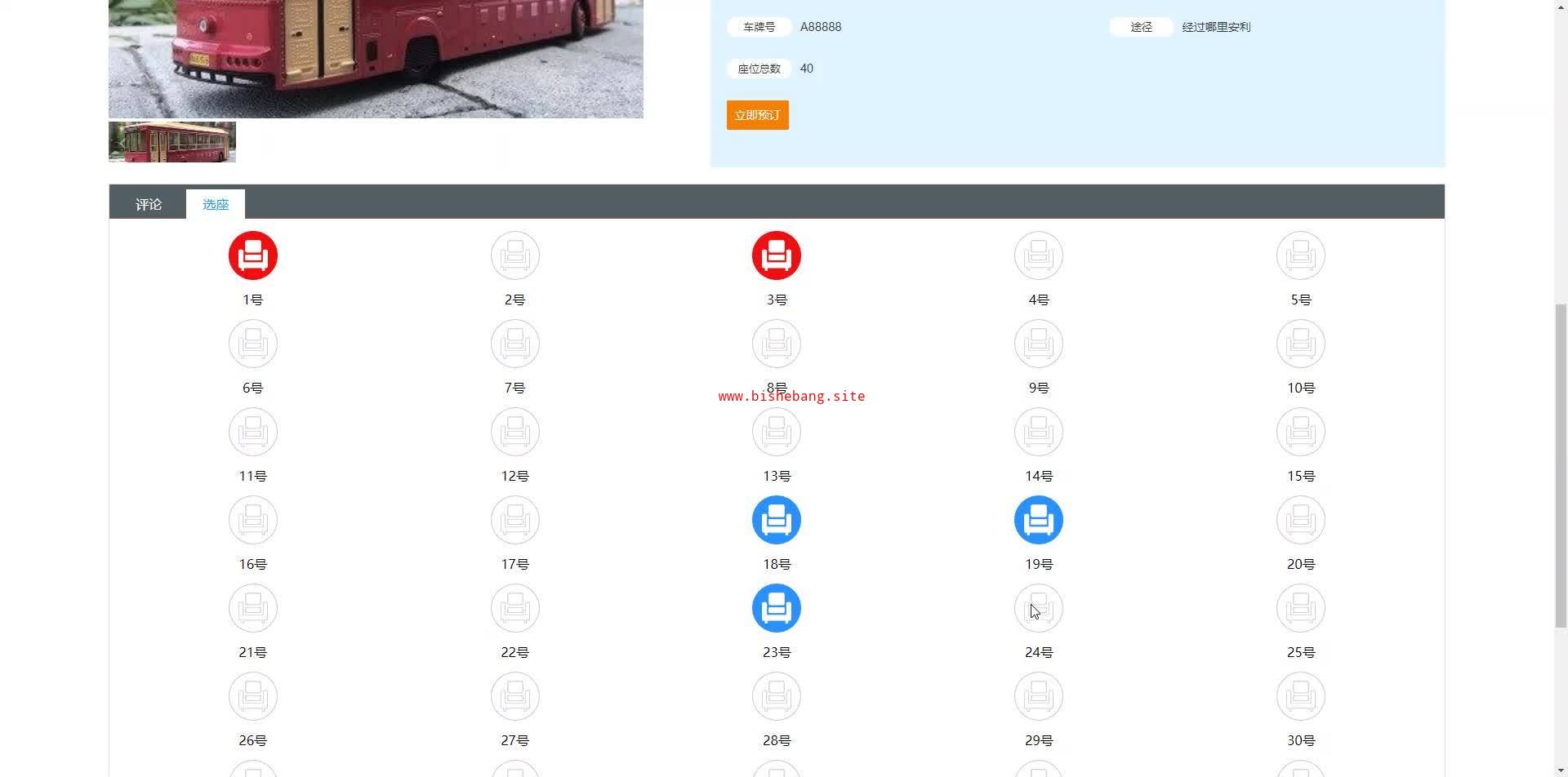Click the large red bus photo

click(376, 59)
